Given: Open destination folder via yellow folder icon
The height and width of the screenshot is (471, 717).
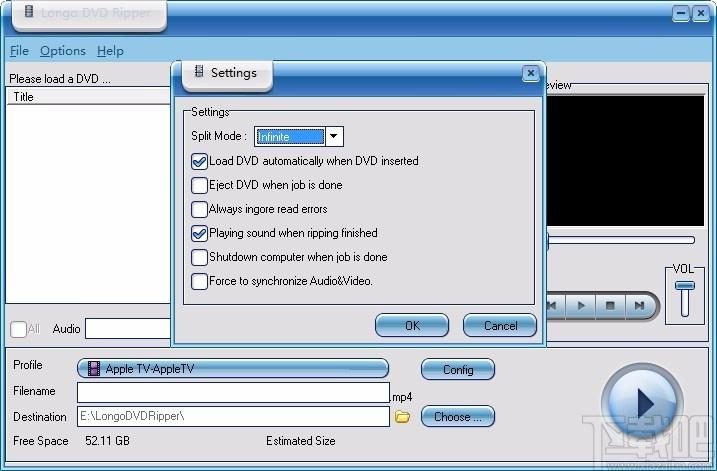Looking at the screenshot, I should (402, 417).
